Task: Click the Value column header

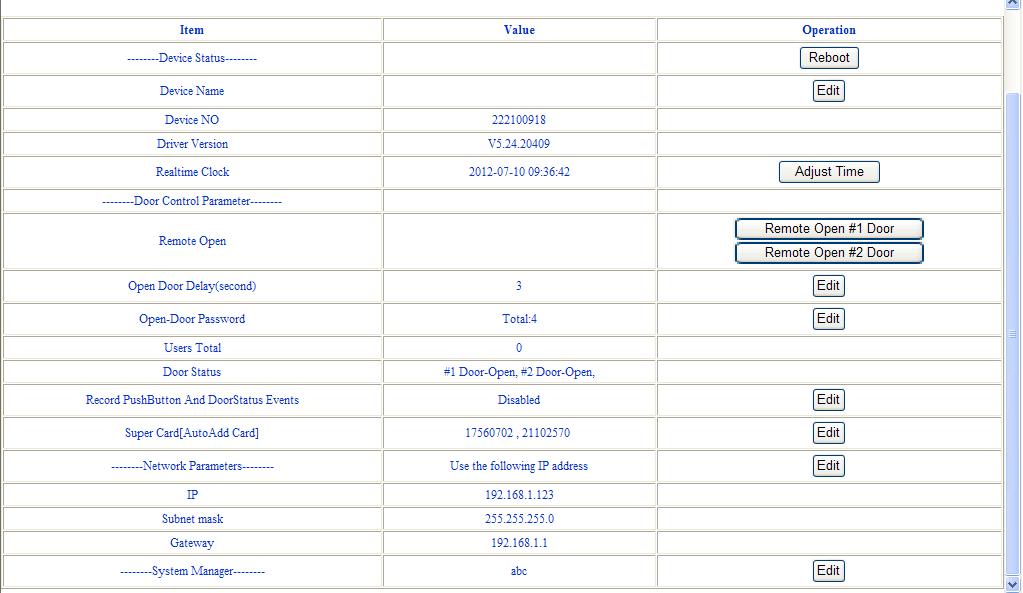Action: coord(519,30)
